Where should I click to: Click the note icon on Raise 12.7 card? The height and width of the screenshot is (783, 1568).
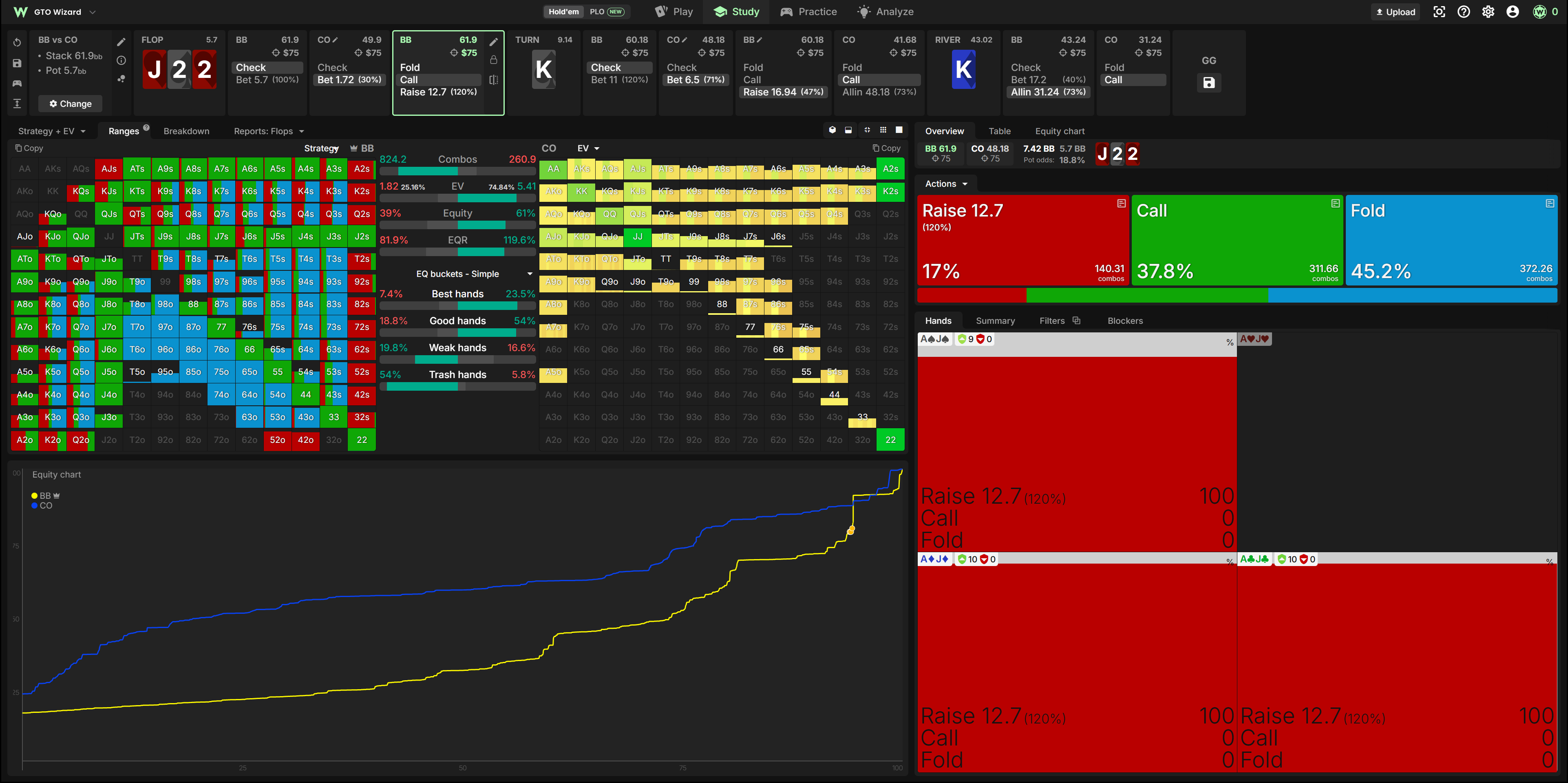click(1121, 203)
